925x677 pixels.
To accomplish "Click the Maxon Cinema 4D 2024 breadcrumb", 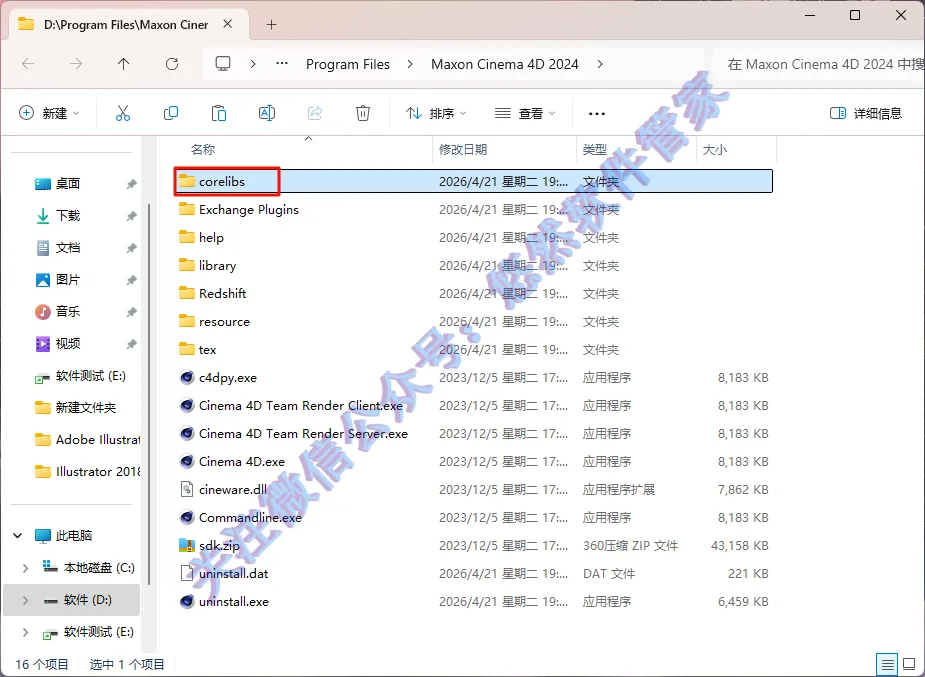I will tap(505, 64).
